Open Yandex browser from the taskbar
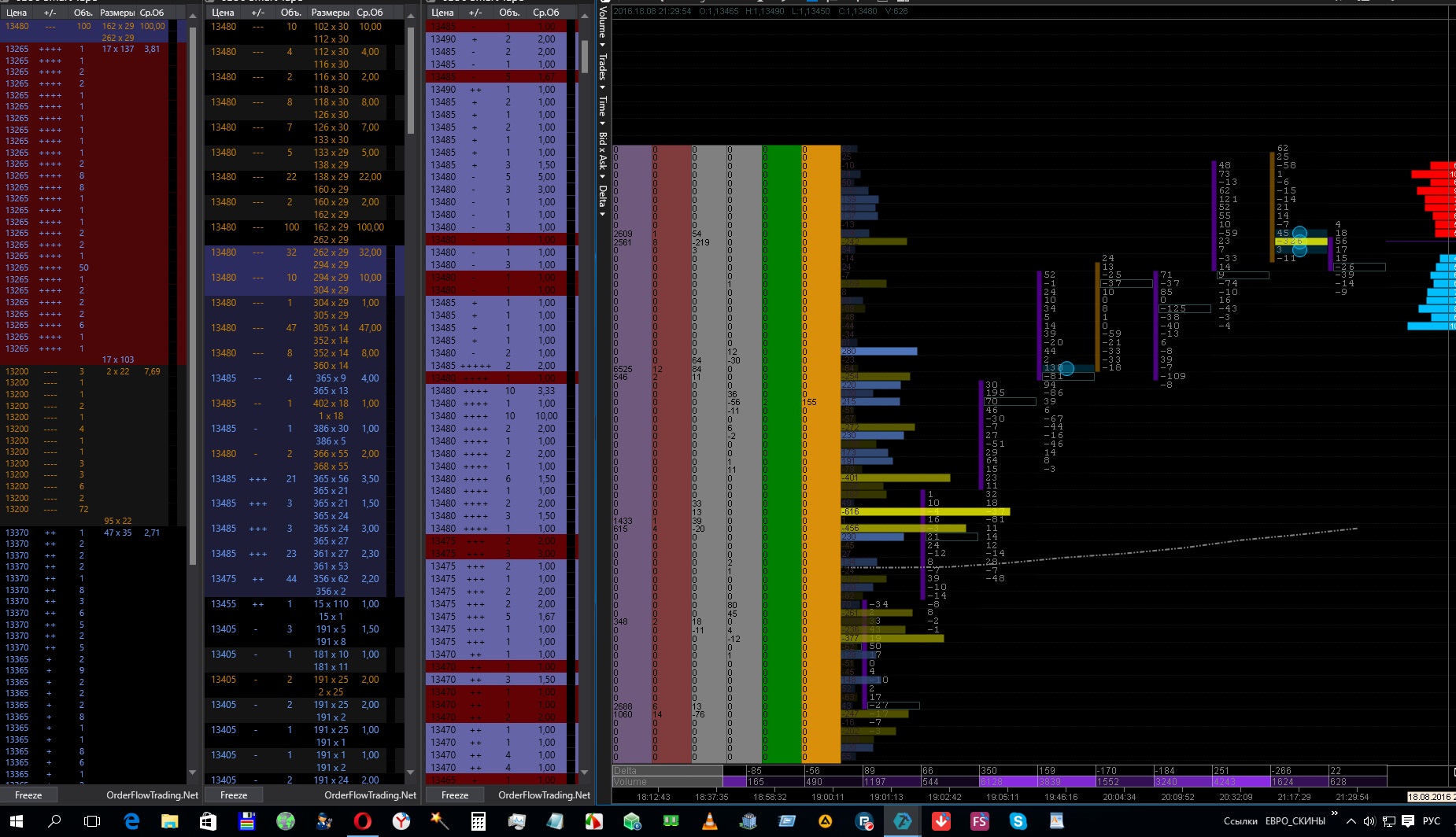The image size is (1456, 837). pyautogui.click(x=401, y=821)
